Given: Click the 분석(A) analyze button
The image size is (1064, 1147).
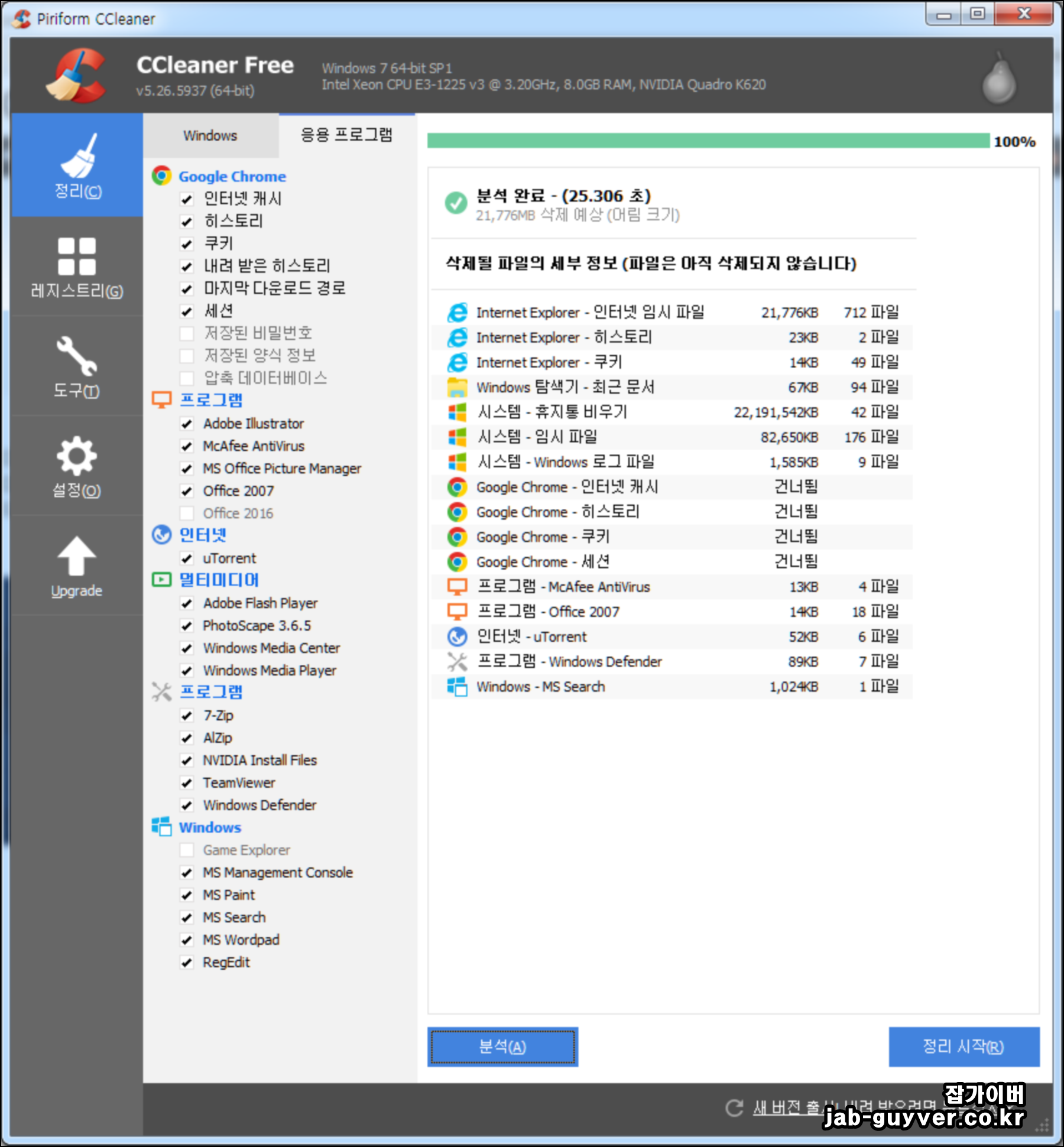Looking at the screenshot, I should click(502, 1047).
